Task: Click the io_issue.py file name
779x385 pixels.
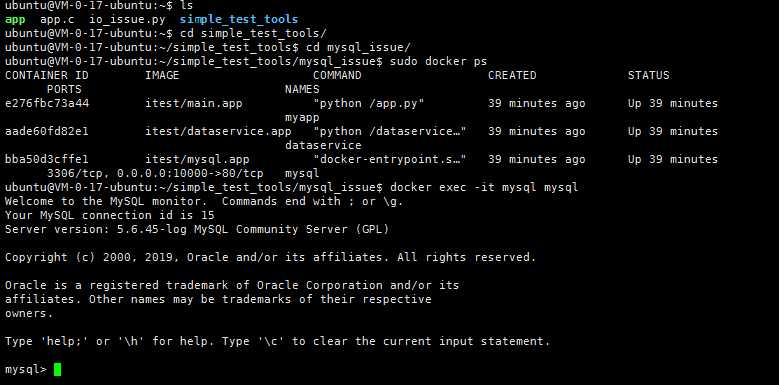Action: point(120,19)
